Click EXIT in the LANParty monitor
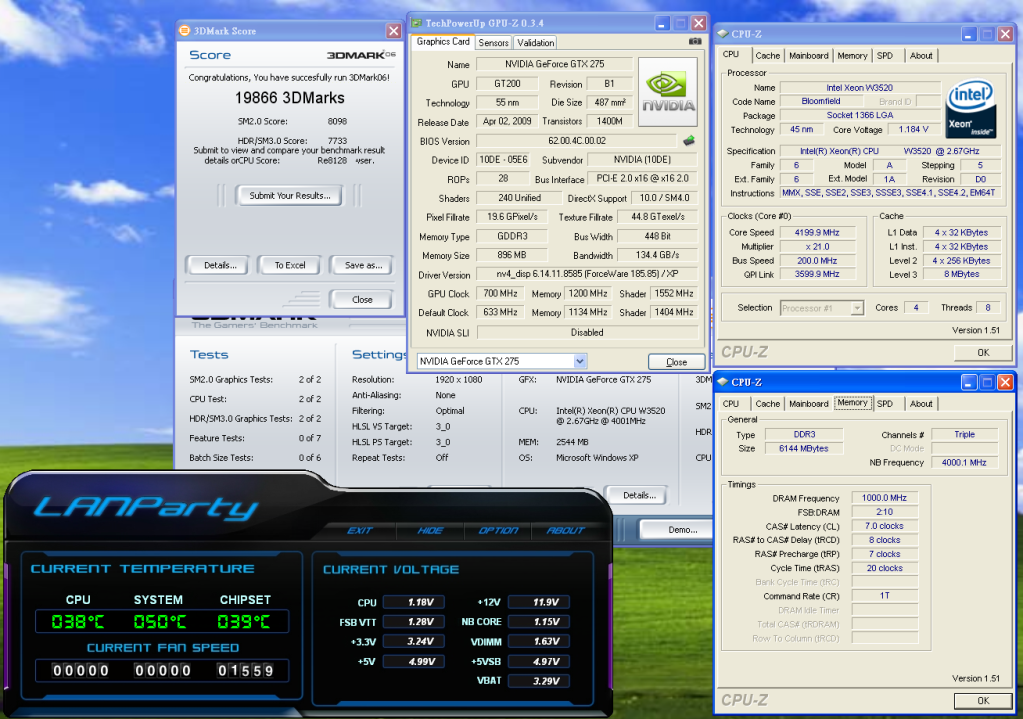 (x=359, y=530)
